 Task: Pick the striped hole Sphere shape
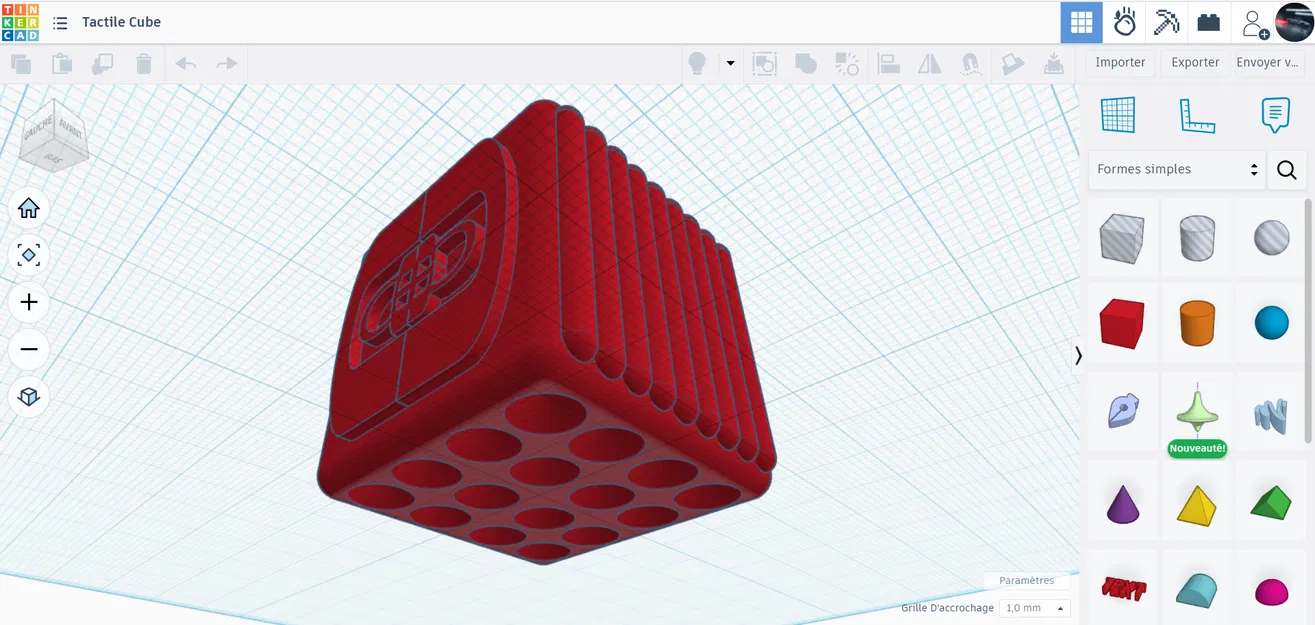[1271, 238]
